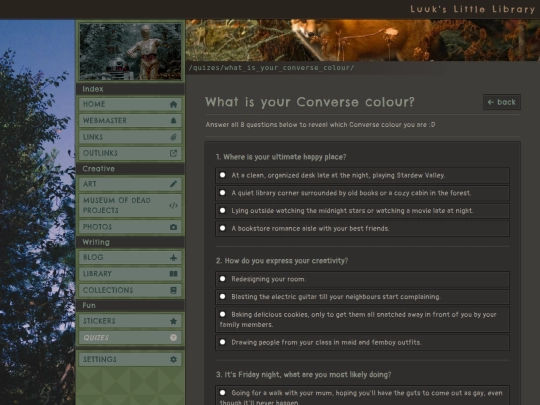
Task: Open the SETTINGS page
Action: click(130, 359)
